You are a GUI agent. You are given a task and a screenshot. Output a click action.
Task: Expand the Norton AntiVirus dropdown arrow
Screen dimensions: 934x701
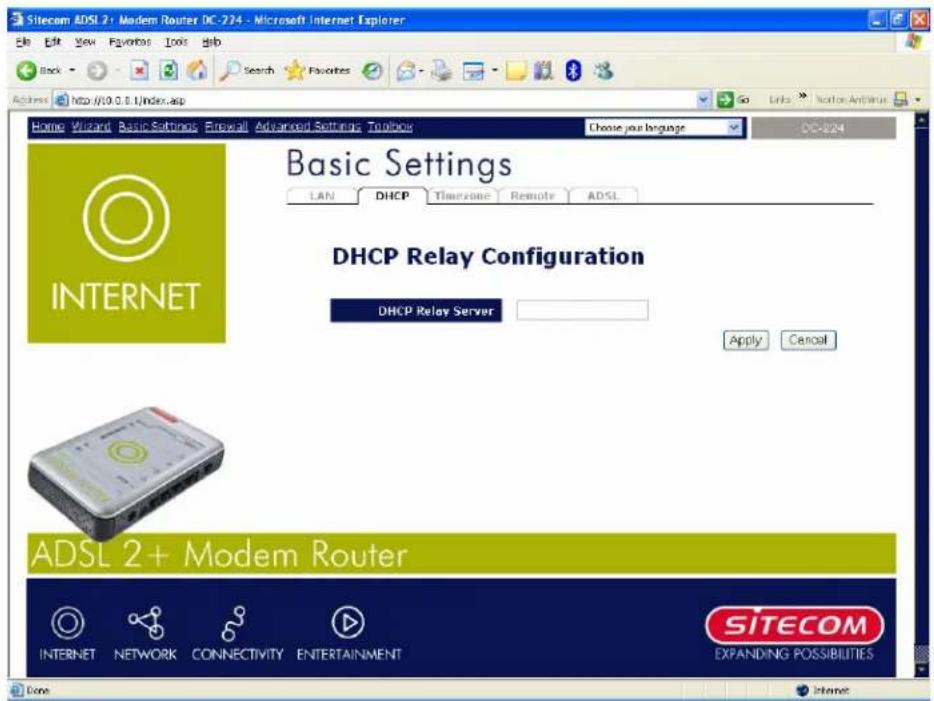919,99
